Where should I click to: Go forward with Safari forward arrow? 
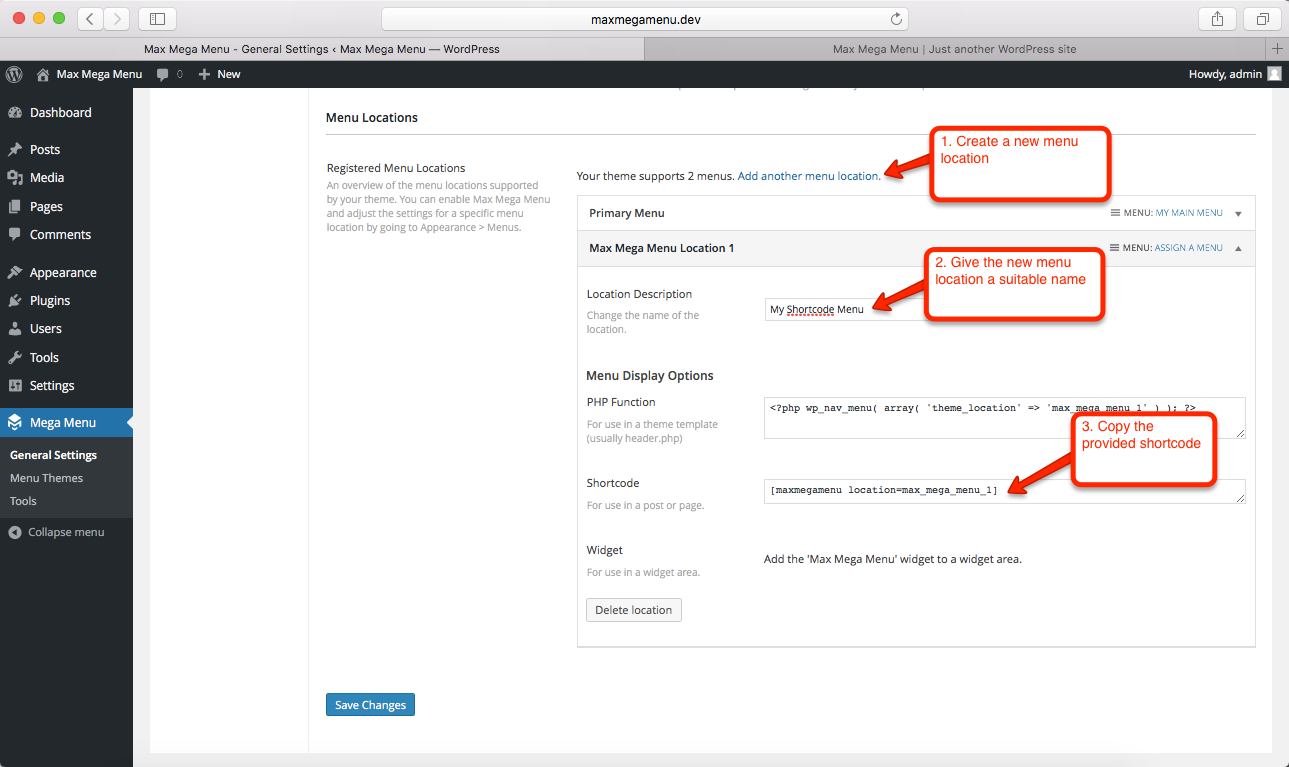point(116,19)
